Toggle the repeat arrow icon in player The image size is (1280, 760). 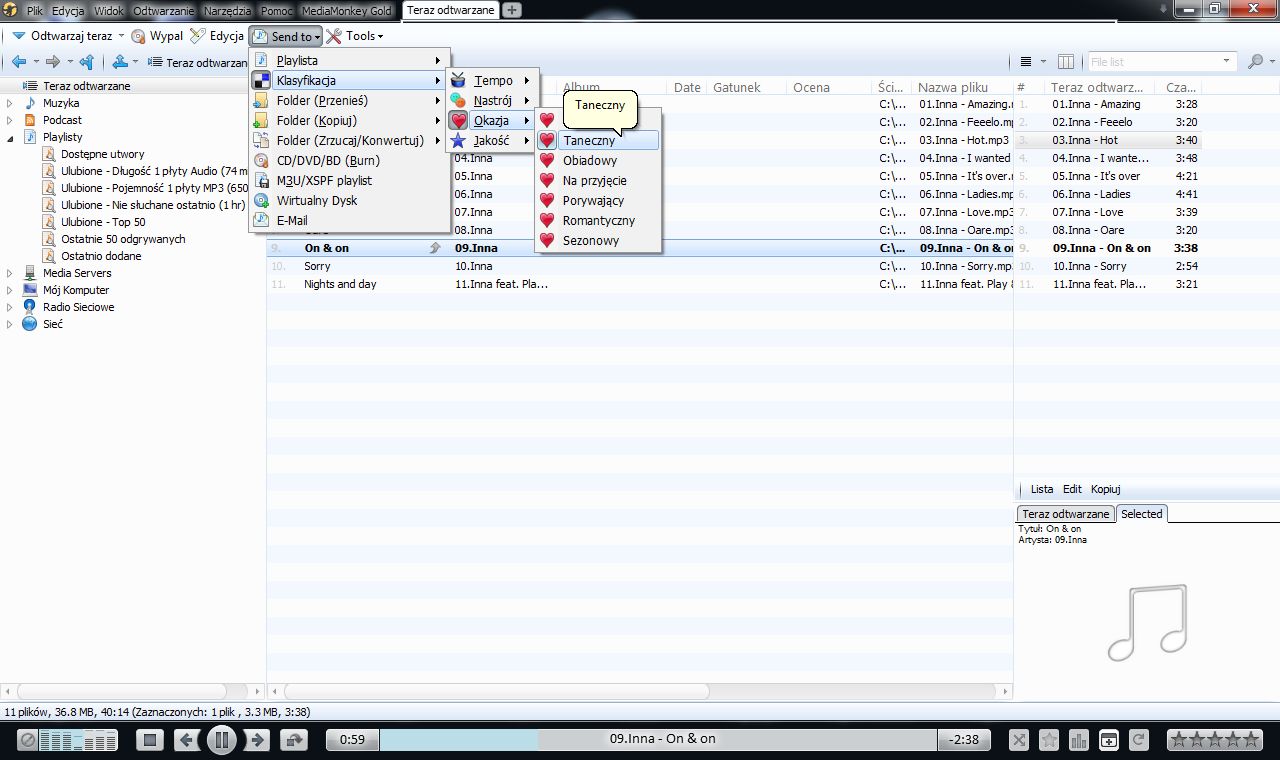pyautogui.click(x=293, y=740)
